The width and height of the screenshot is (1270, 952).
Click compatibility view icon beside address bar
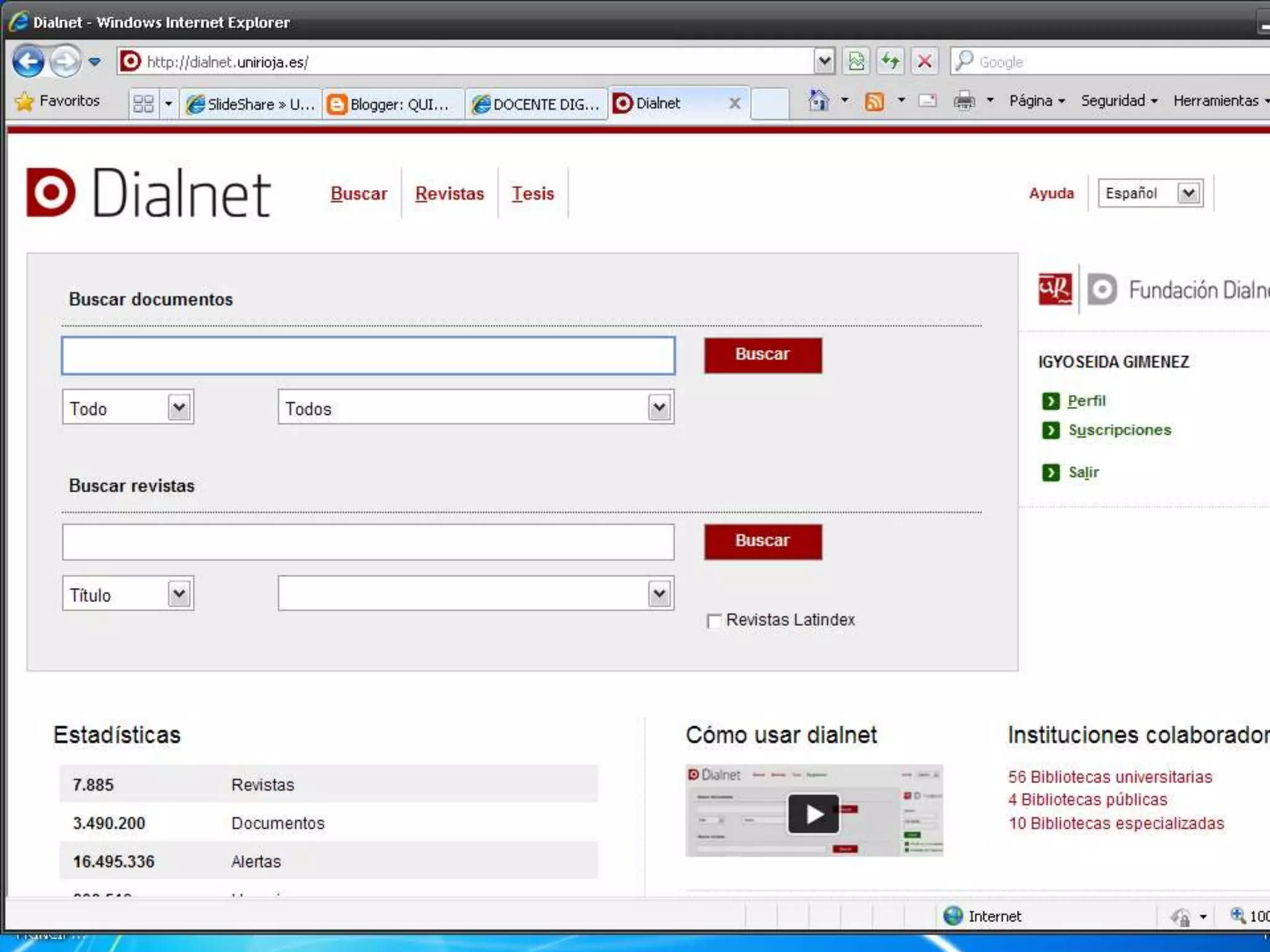856,61
